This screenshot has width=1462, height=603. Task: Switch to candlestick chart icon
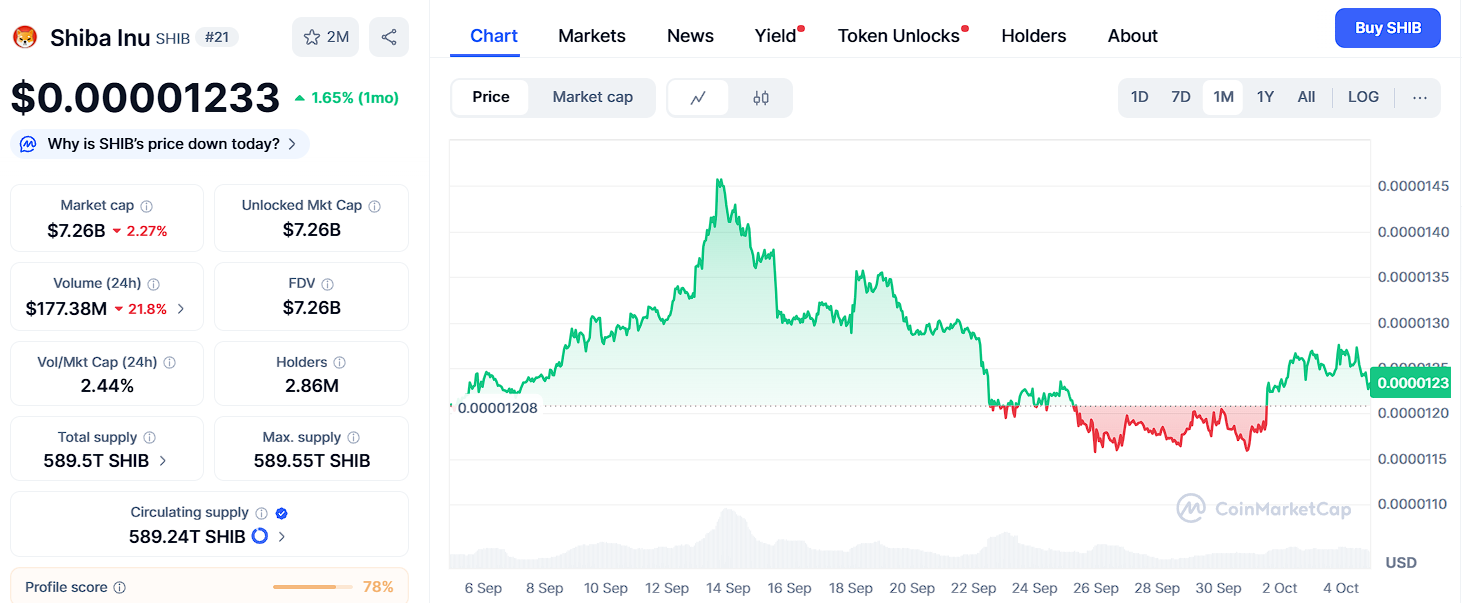[x=761, y=98]
